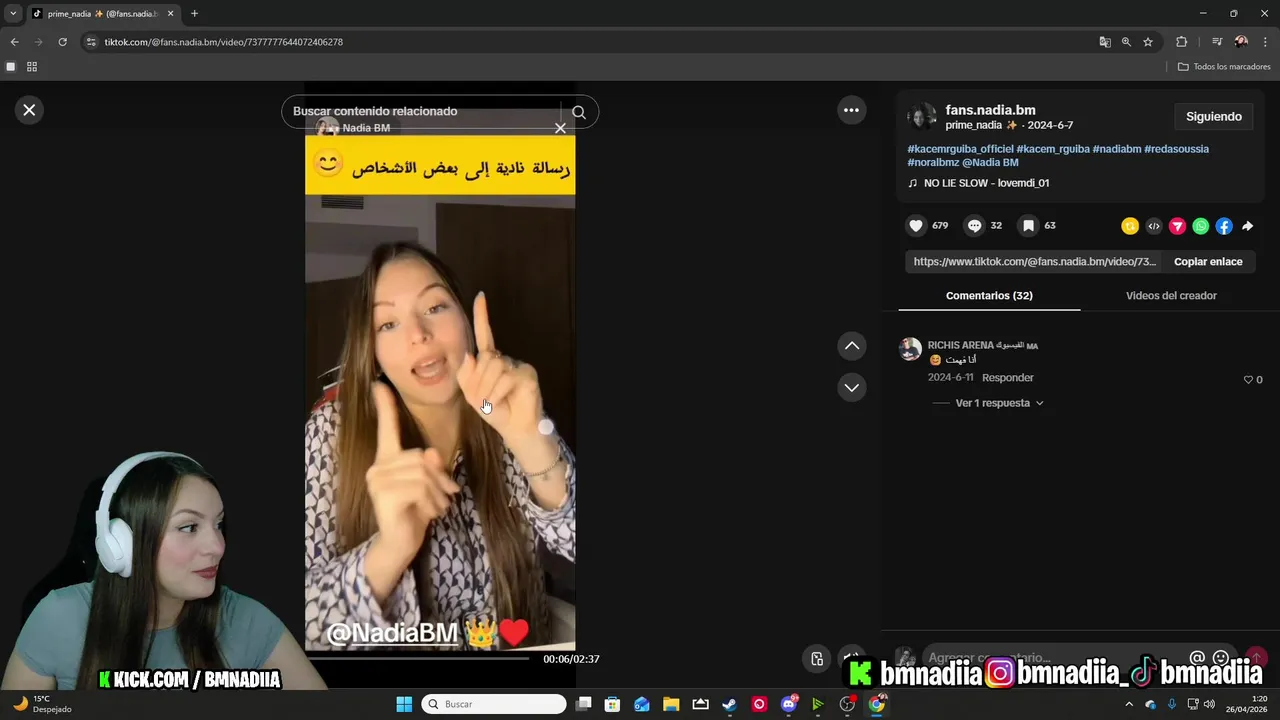Open Chrome zoom magnifier icon

(1126, 42)
